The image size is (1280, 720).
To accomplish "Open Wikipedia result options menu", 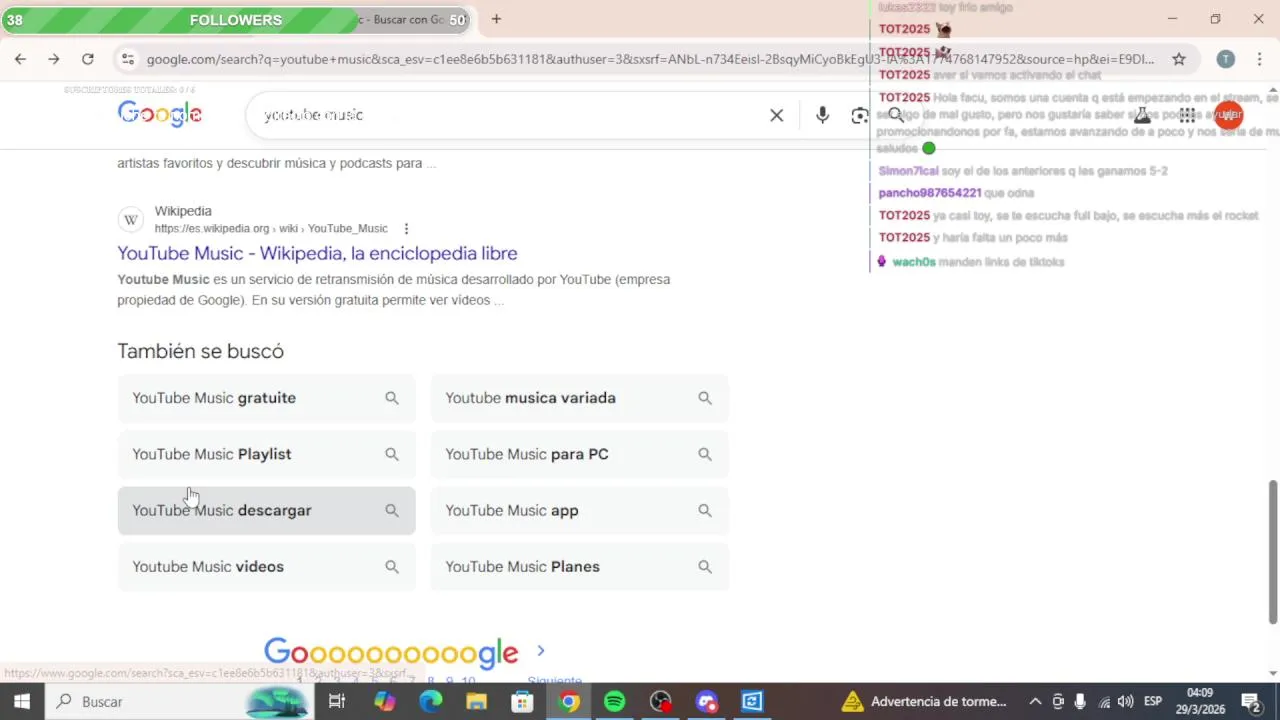I will 406,229.
